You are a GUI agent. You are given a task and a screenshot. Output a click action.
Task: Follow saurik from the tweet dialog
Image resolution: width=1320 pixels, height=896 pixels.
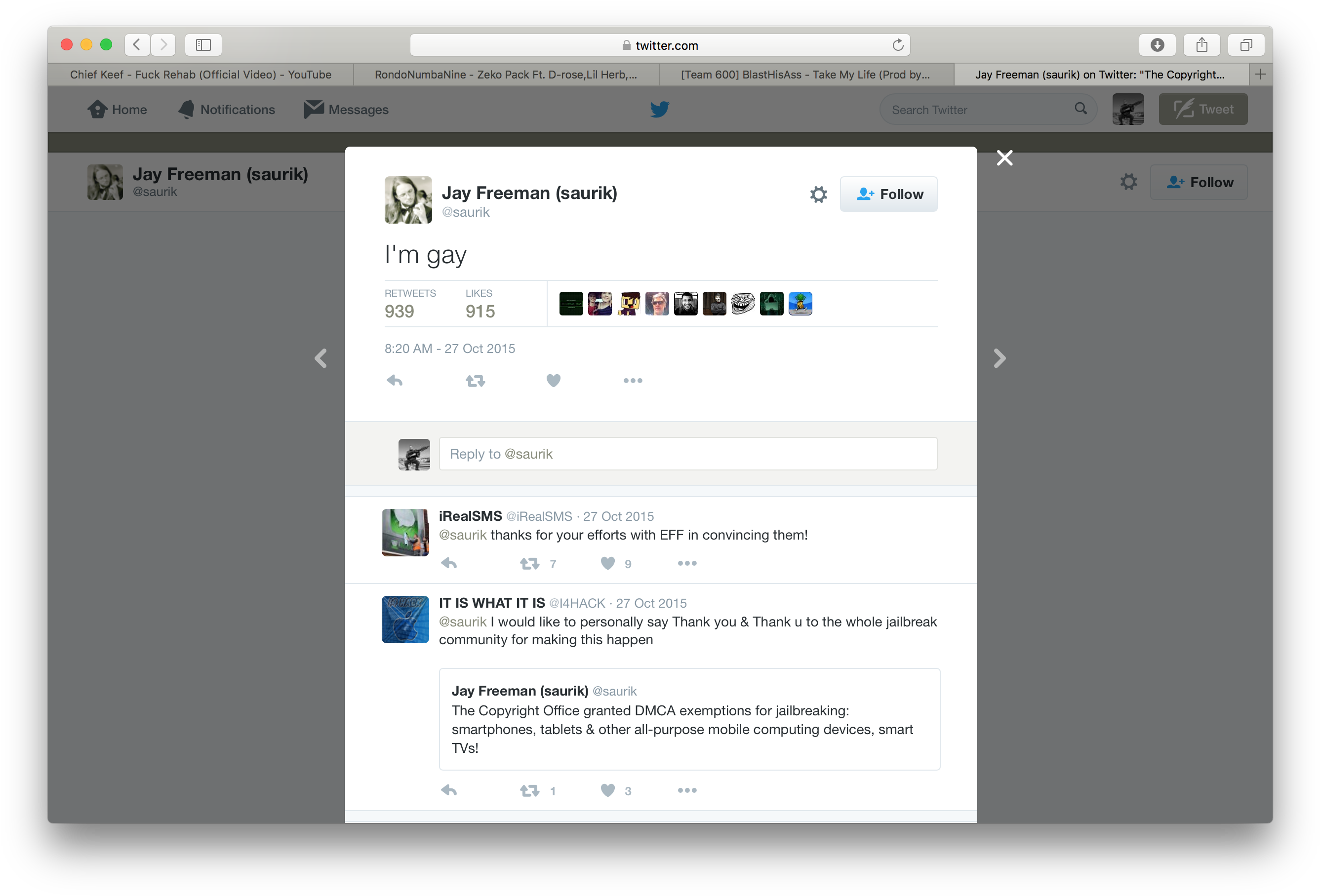[888, 194]
